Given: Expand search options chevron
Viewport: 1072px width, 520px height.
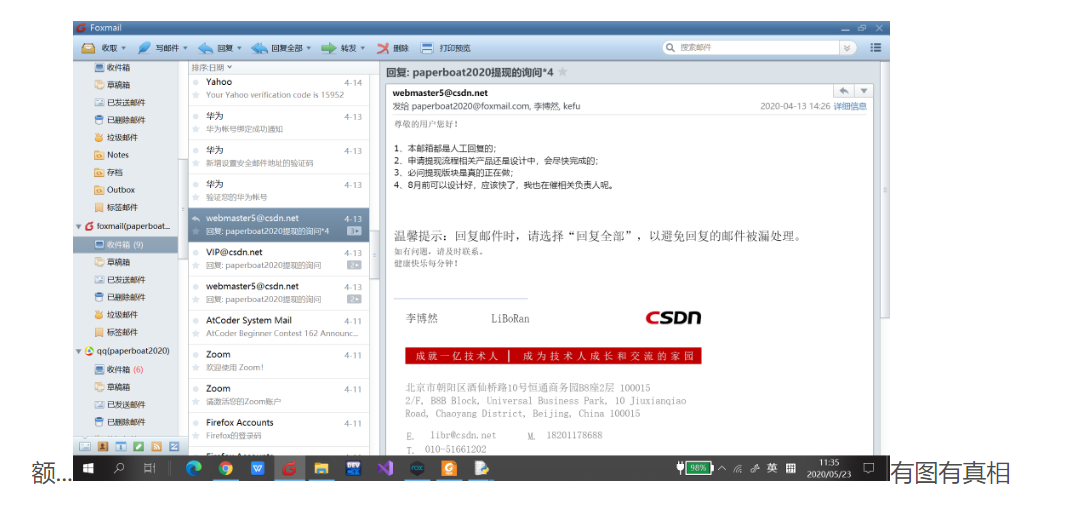Looking at the screenshot, I should [x=848, y=48].
